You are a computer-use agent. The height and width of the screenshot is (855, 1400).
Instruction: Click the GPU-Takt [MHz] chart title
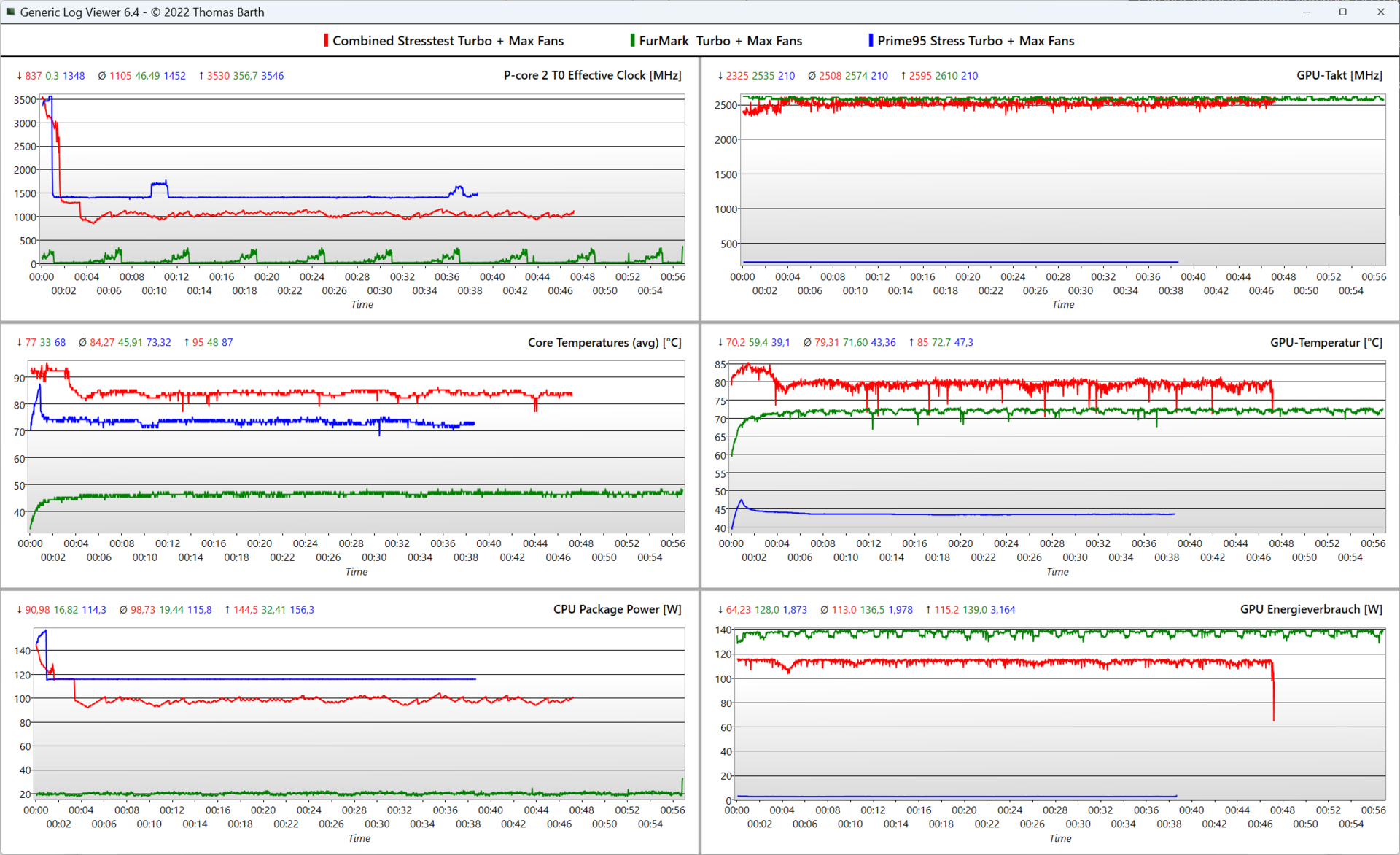click(1339, 75)
